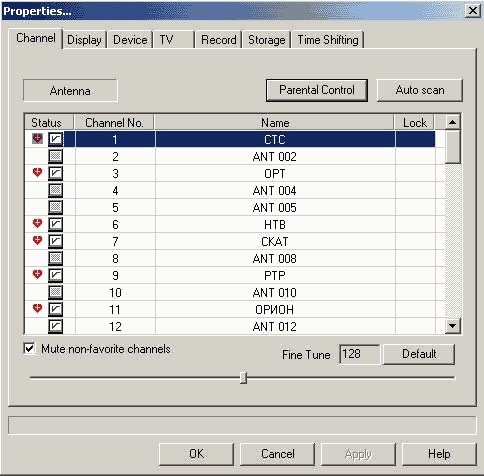Click the channel list scroll up arrow
This screenshot has height=476, width=484.
(x=453, y=122)
